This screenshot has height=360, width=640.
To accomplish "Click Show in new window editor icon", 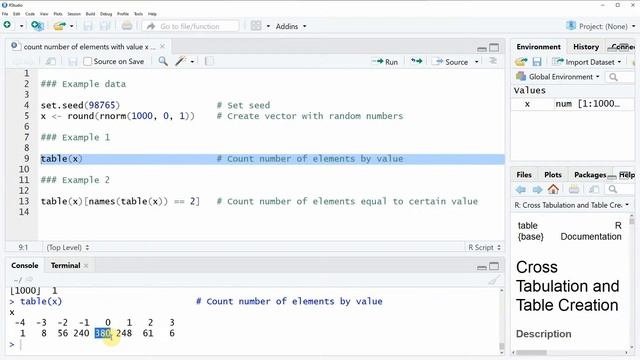I will click(51, 61).
